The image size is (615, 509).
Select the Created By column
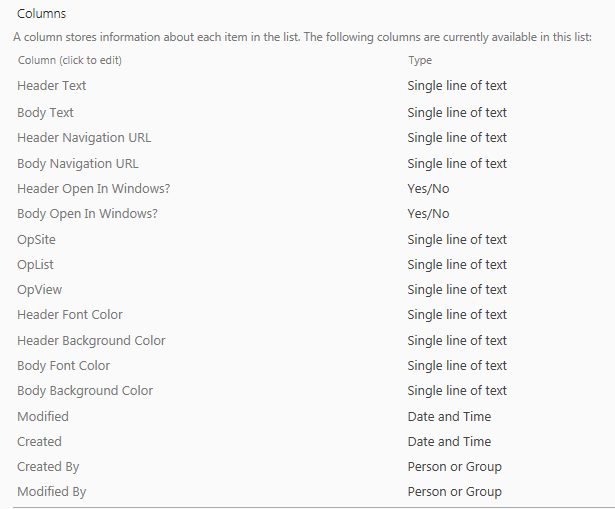(x=48, y=467)
